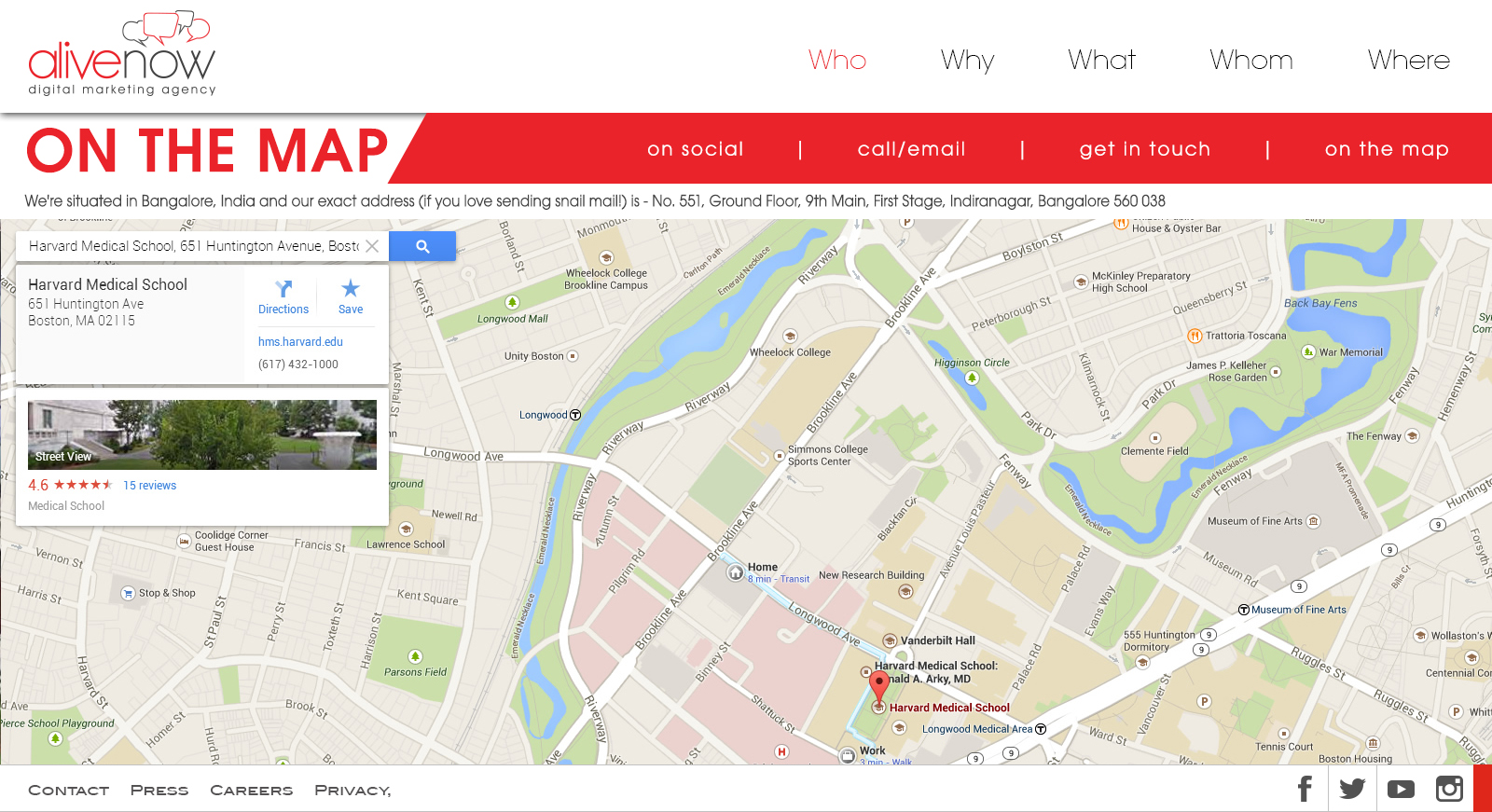Open the Privacy footer link
The image size is (1492, 812).
click(352, 791)
